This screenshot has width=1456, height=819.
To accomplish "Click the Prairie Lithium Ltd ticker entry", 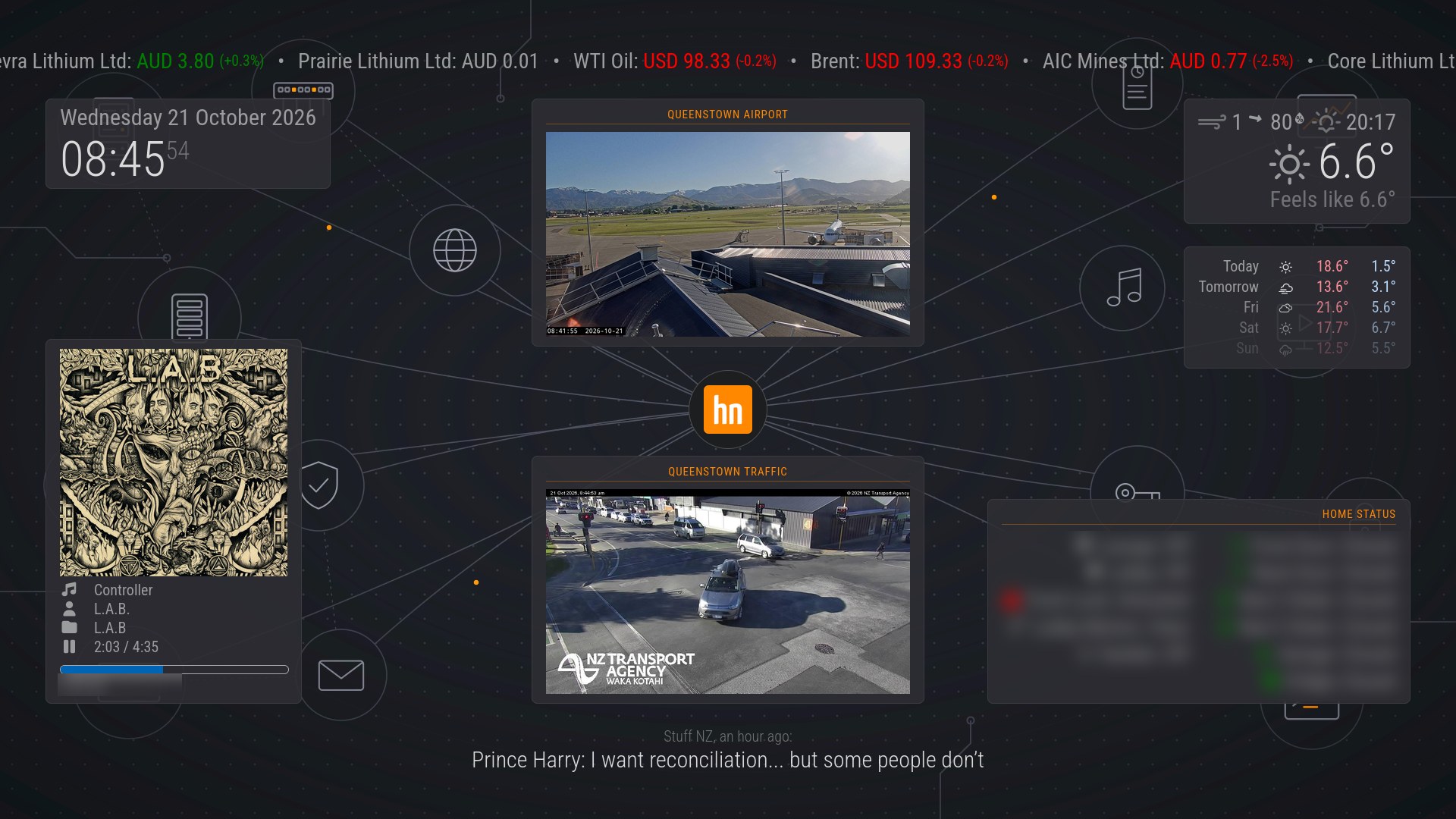I will coord(418,61).
